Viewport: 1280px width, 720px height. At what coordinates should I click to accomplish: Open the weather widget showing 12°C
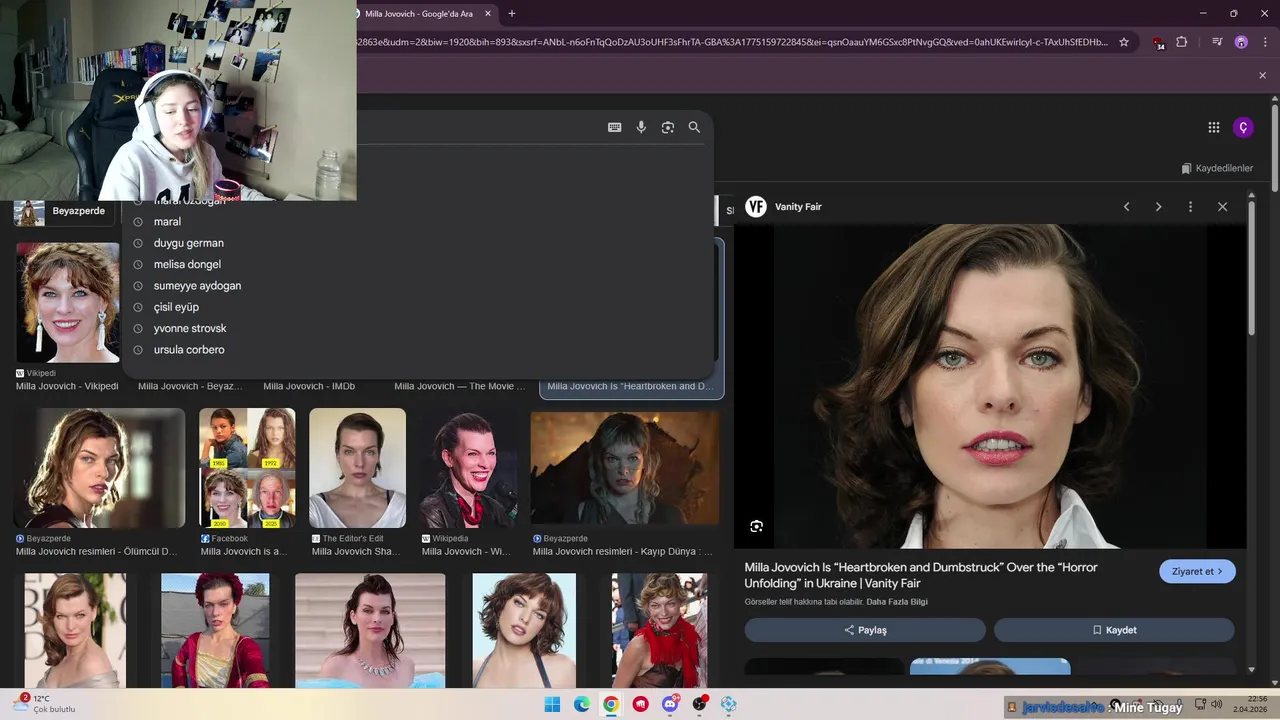[x=45, y=704]
